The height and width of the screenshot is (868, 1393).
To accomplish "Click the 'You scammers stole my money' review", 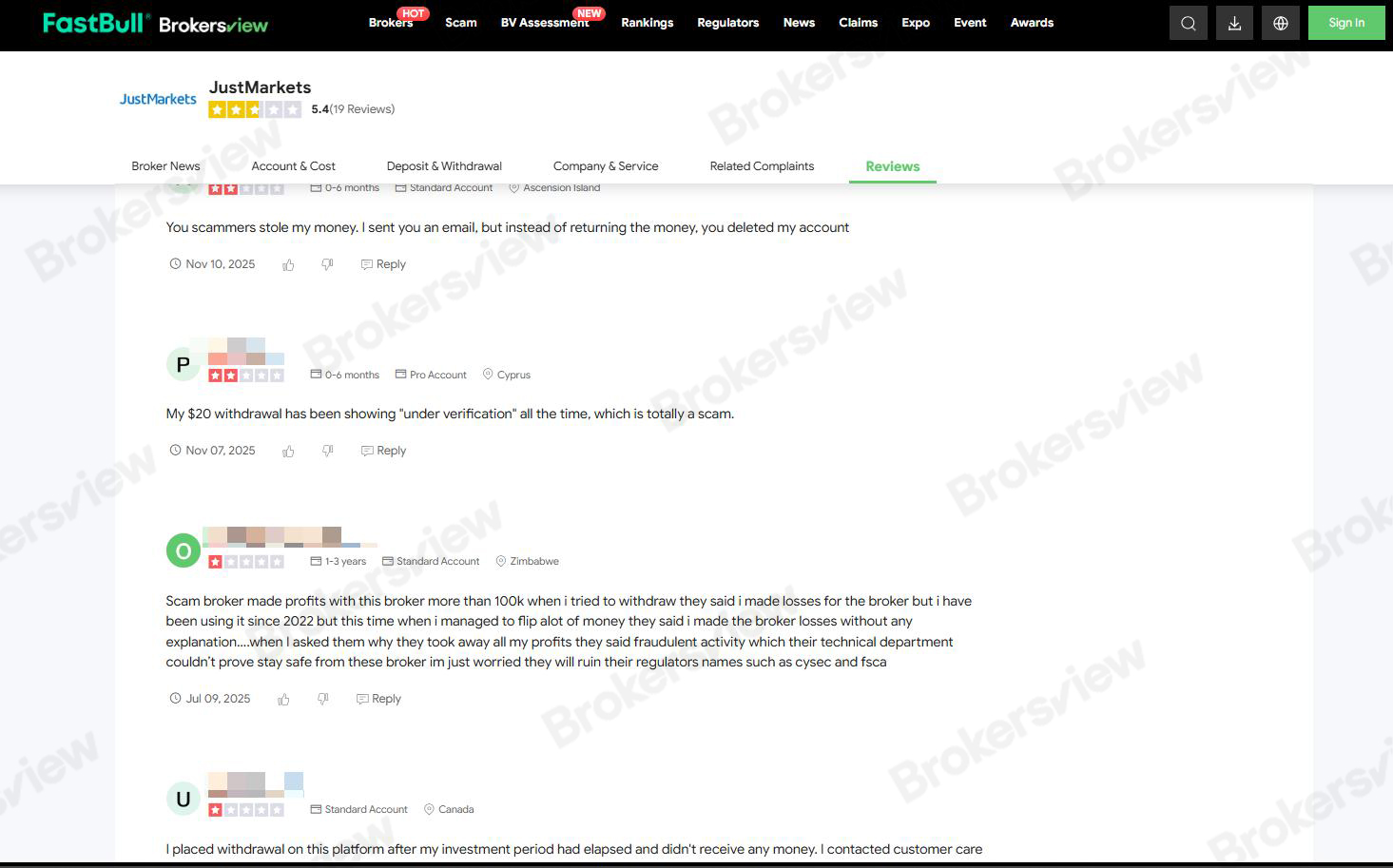I will tap(508, 228).
